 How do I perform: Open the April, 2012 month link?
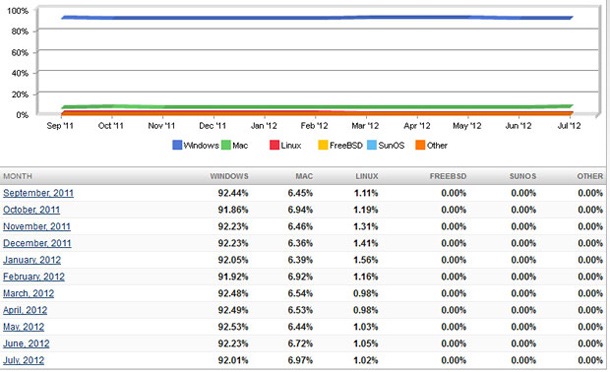(x=25, y=310)
